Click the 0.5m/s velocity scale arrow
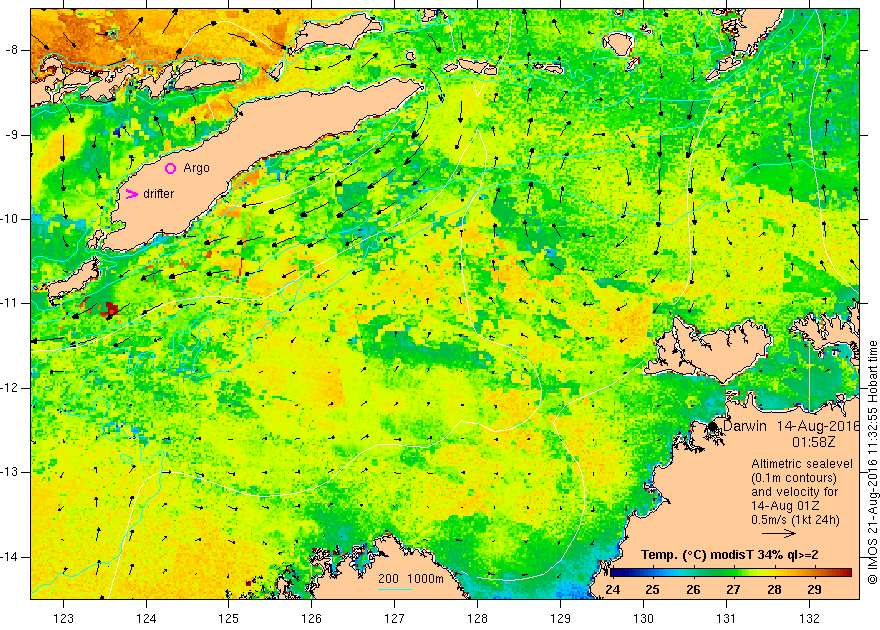This screenshot has width=880, height=630. coord(779,534)
